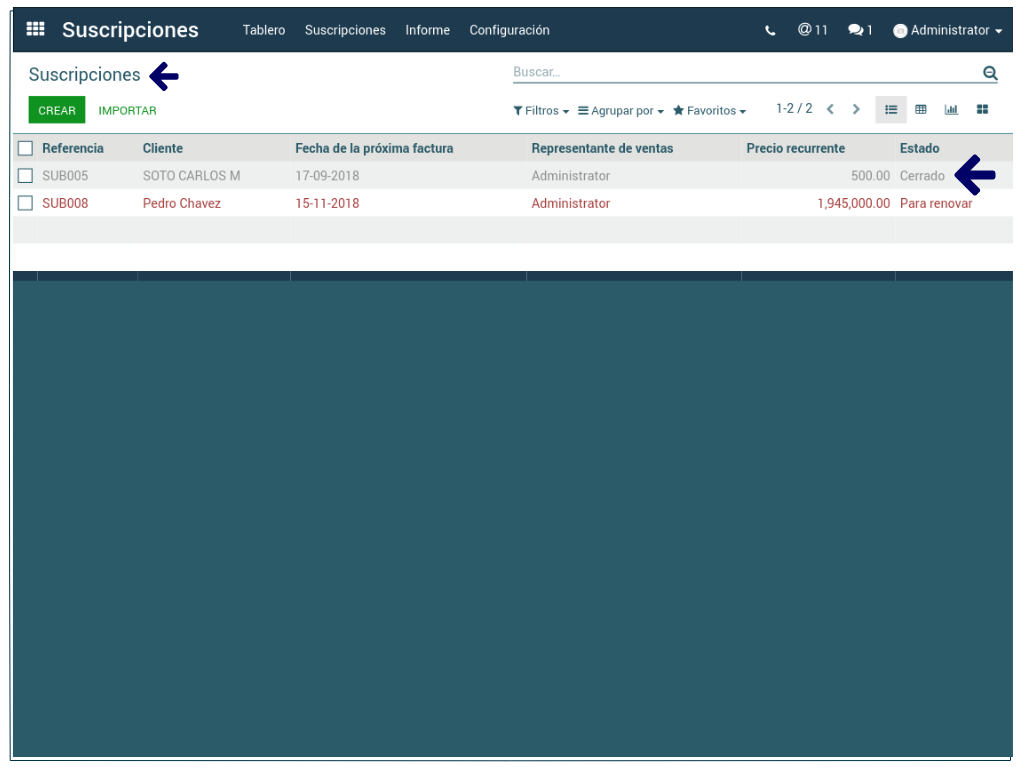This screenshot has height=767, width=1023.
Task: Click the search magnifier icon
Action: tap(990, 73)
